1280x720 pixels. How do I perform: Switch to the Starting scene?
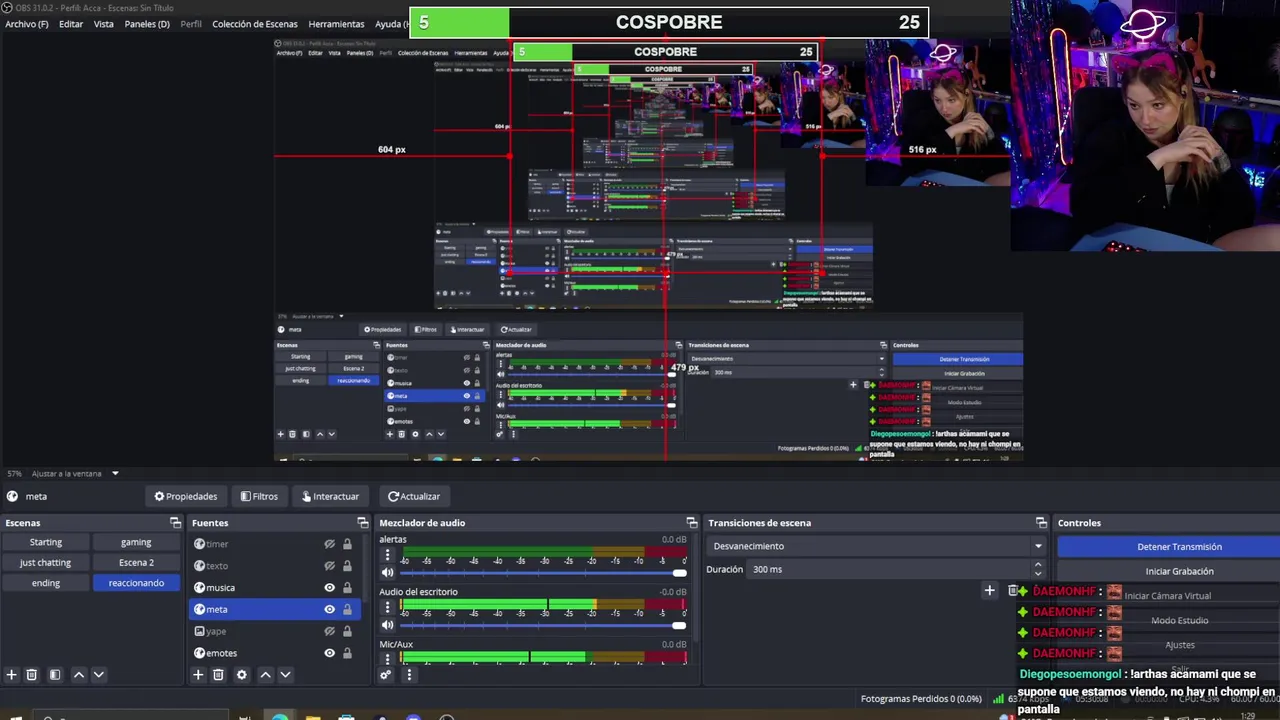(46, 542)
